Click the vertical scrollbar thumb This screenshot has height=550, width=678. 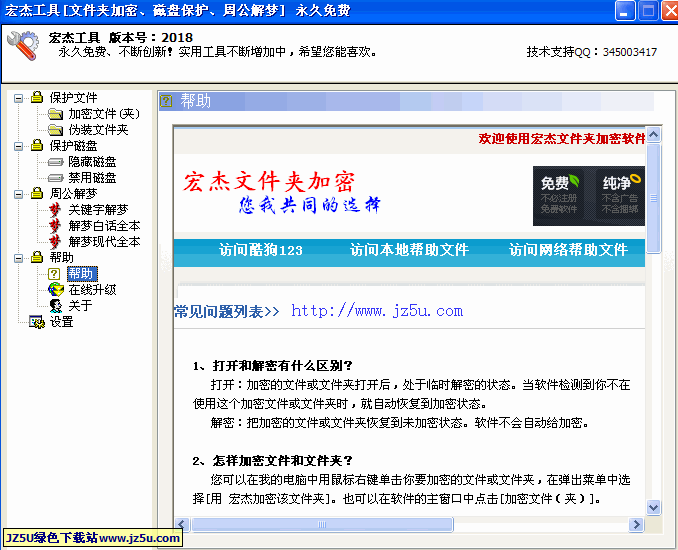(653, 198)
